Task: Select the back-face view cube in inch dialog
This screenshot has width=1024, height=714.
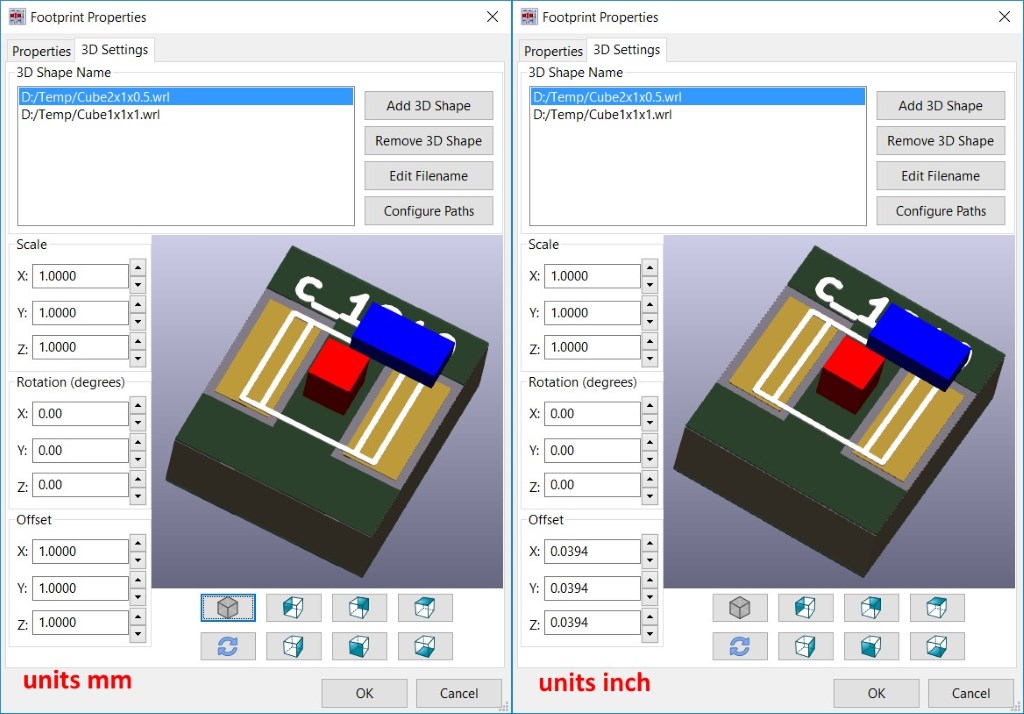Action: coord(871,607)
